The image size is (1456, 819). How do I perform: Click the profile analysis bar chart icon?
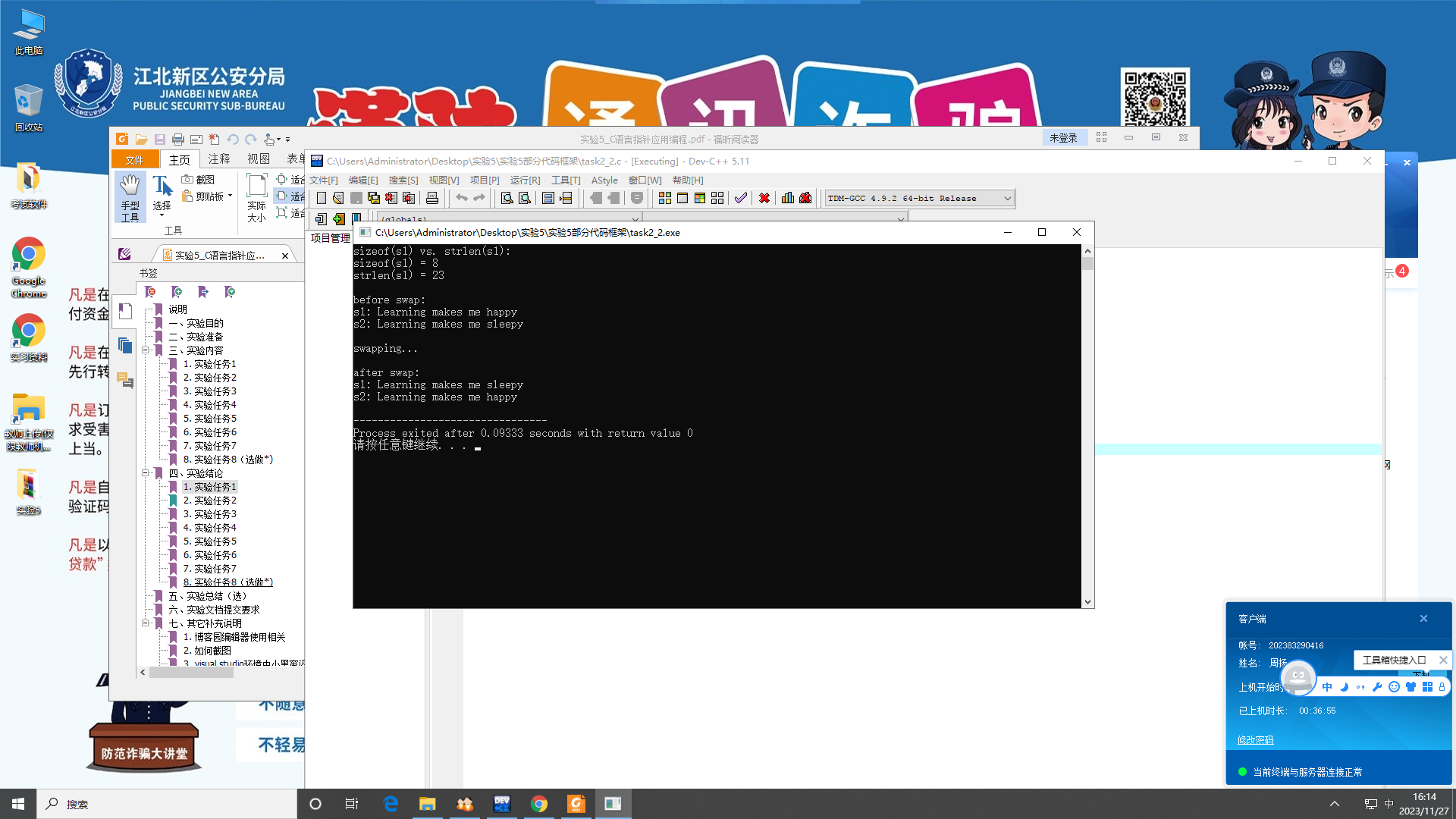[x=788, y=198]
